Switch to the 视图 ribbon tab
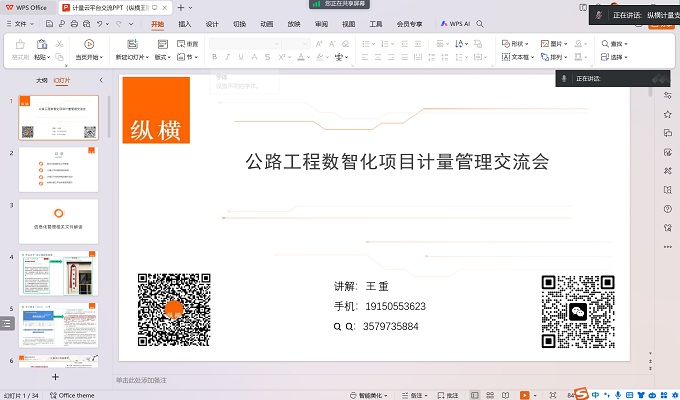This screenshot has width=680, height=400. click(x=349, y=24)
